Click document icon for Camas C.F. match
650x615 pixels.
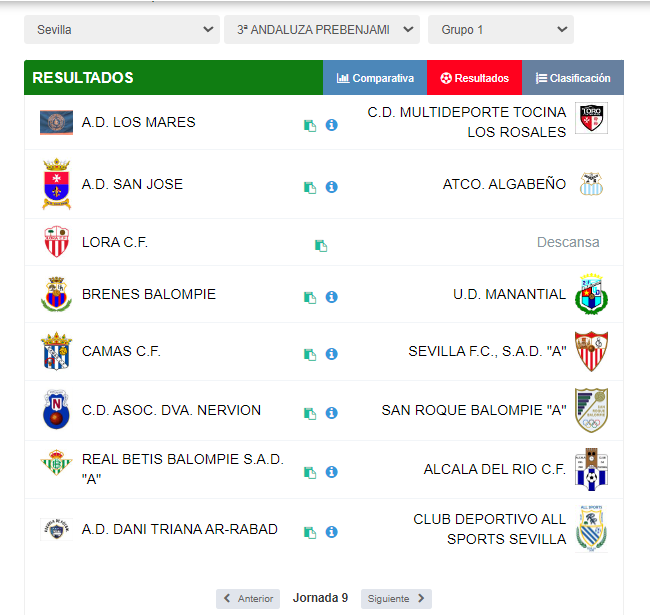click(310, 355)
